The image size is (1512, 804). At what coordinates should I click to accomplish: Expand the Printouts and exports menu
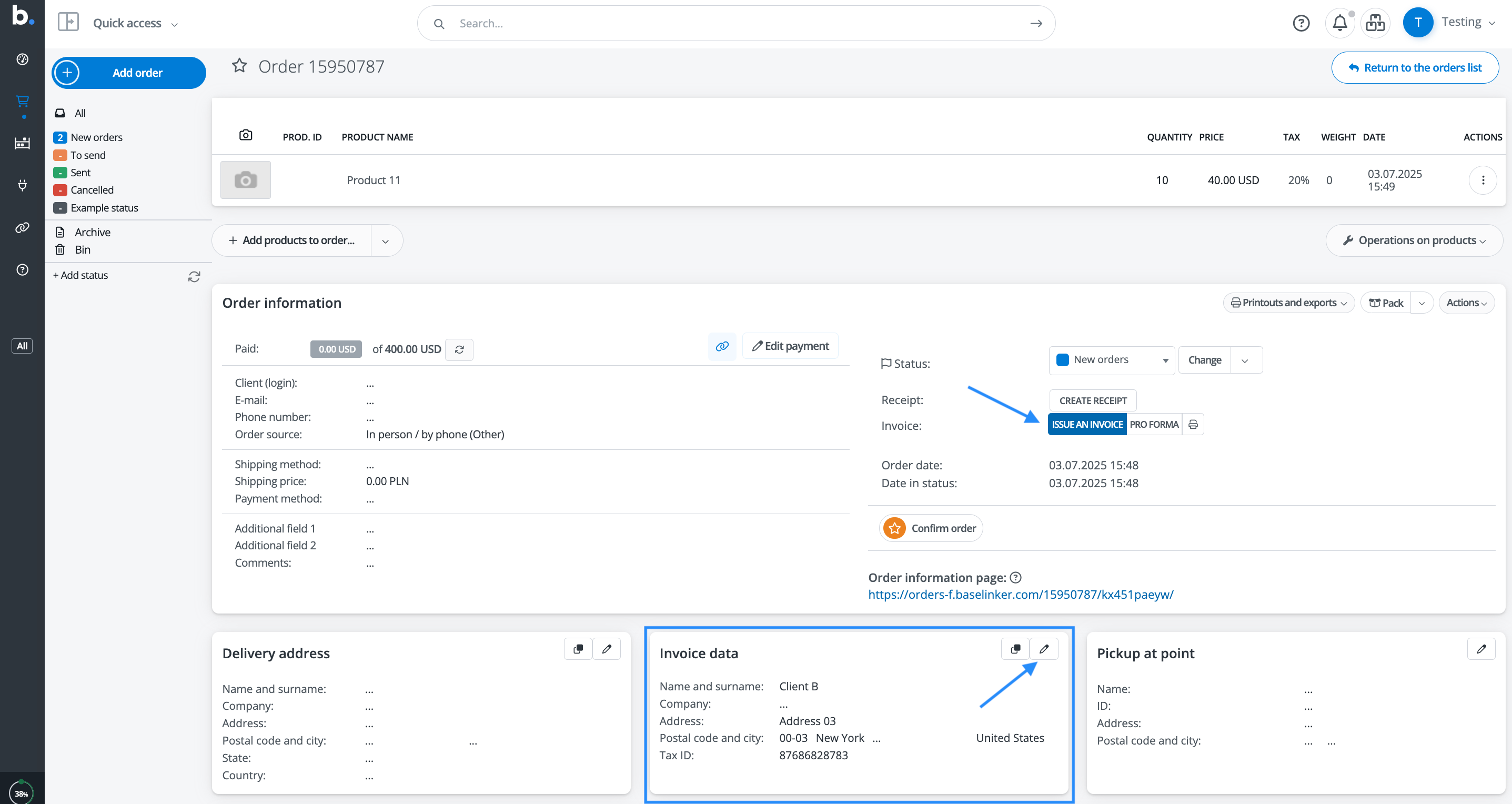tap(1288, 303)
